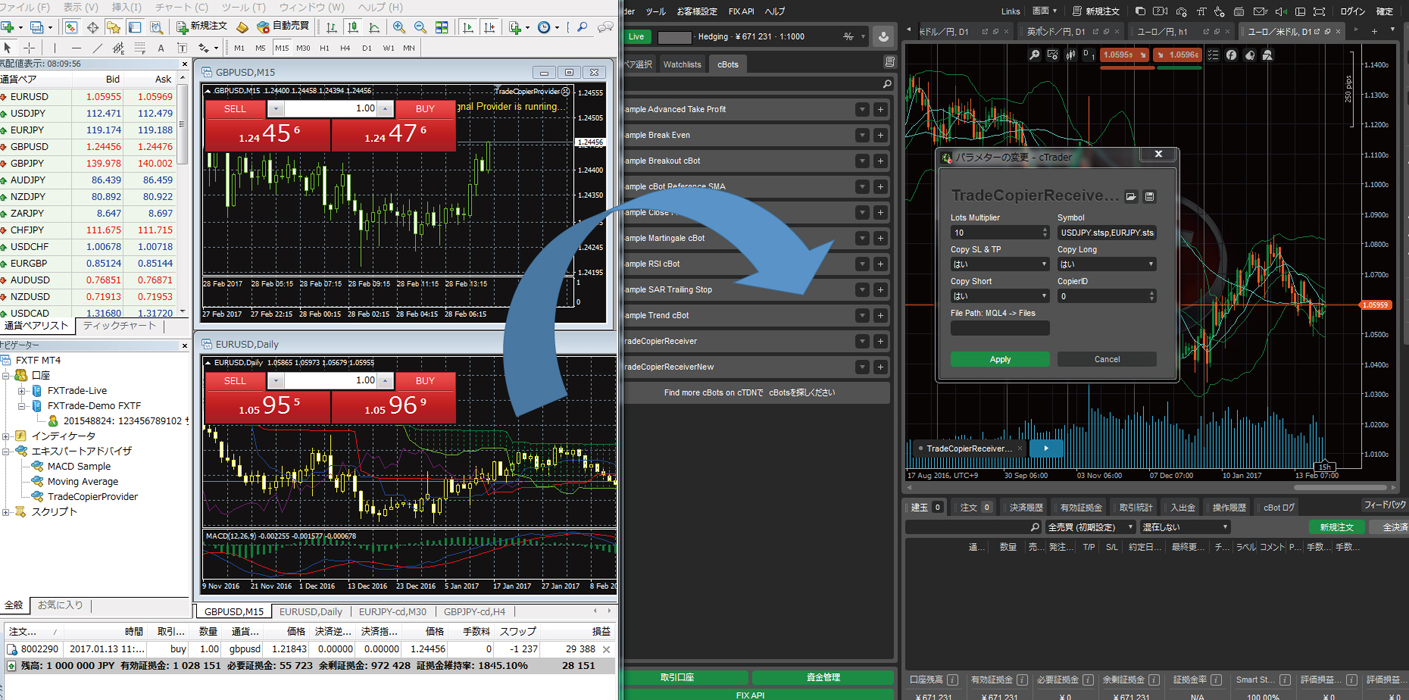This screenshot has height=700, width=1409.
Task: Expand Sample Advanced Take Profit dropdown arrow
Action: coord(862,109)
